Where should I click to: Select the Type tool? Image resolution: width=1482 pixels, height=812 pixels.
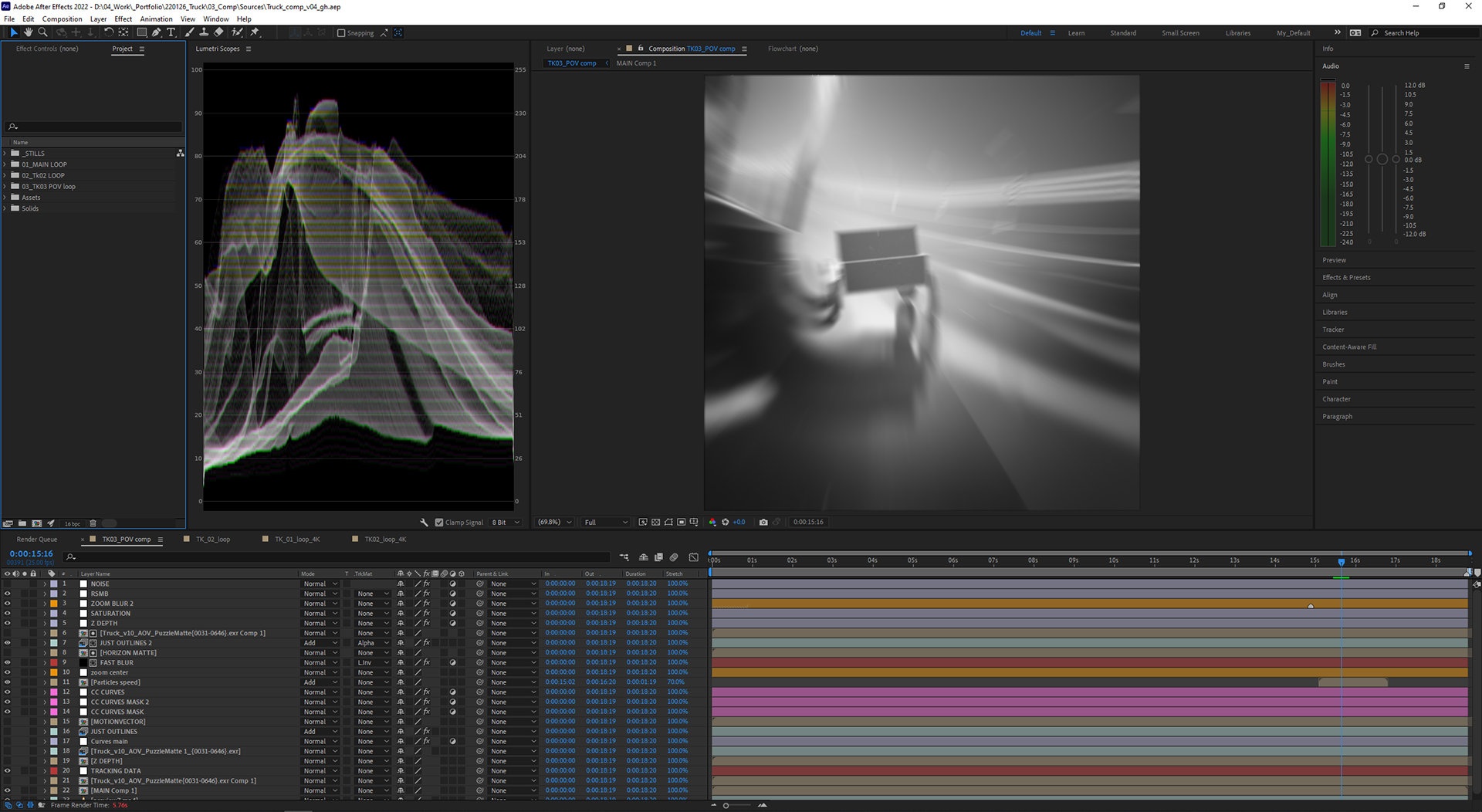pyautogui.click(x=171, y=32)
